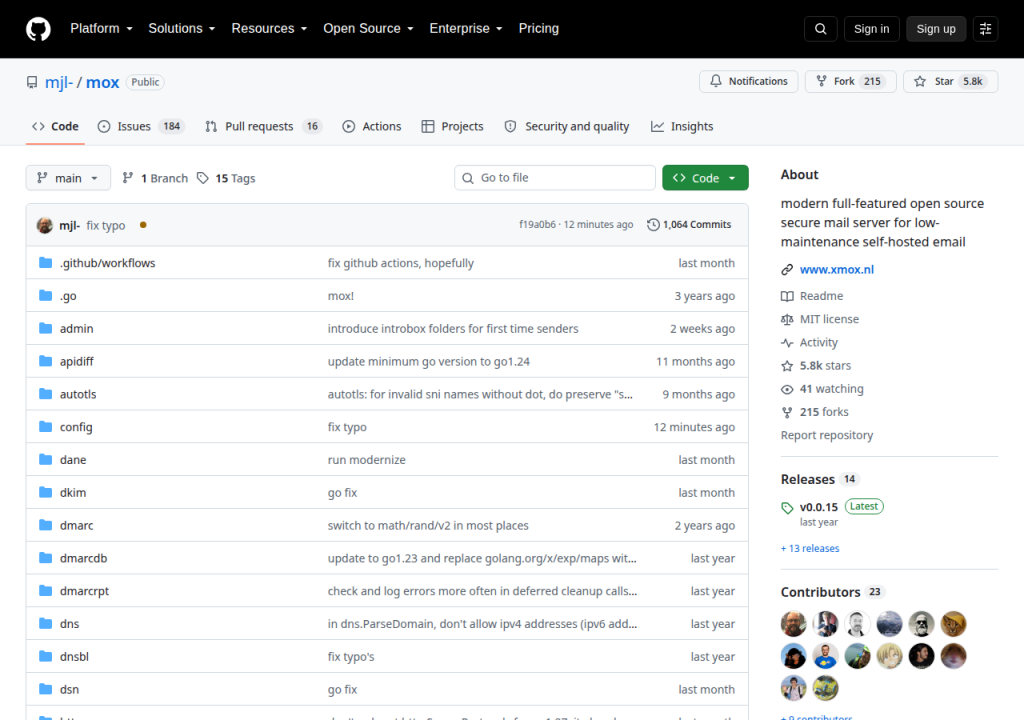Expand the Enterprise menu
1024x720 pixels.
[466, 29]
